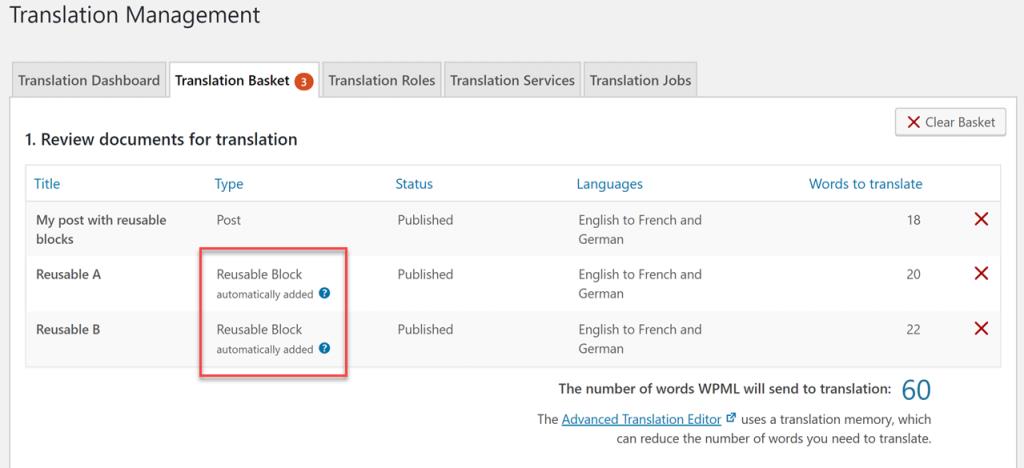This screenshot has height=468, width=1024.
Task: Open the Advanced Translation Editor link
Action: pos(640,419)
